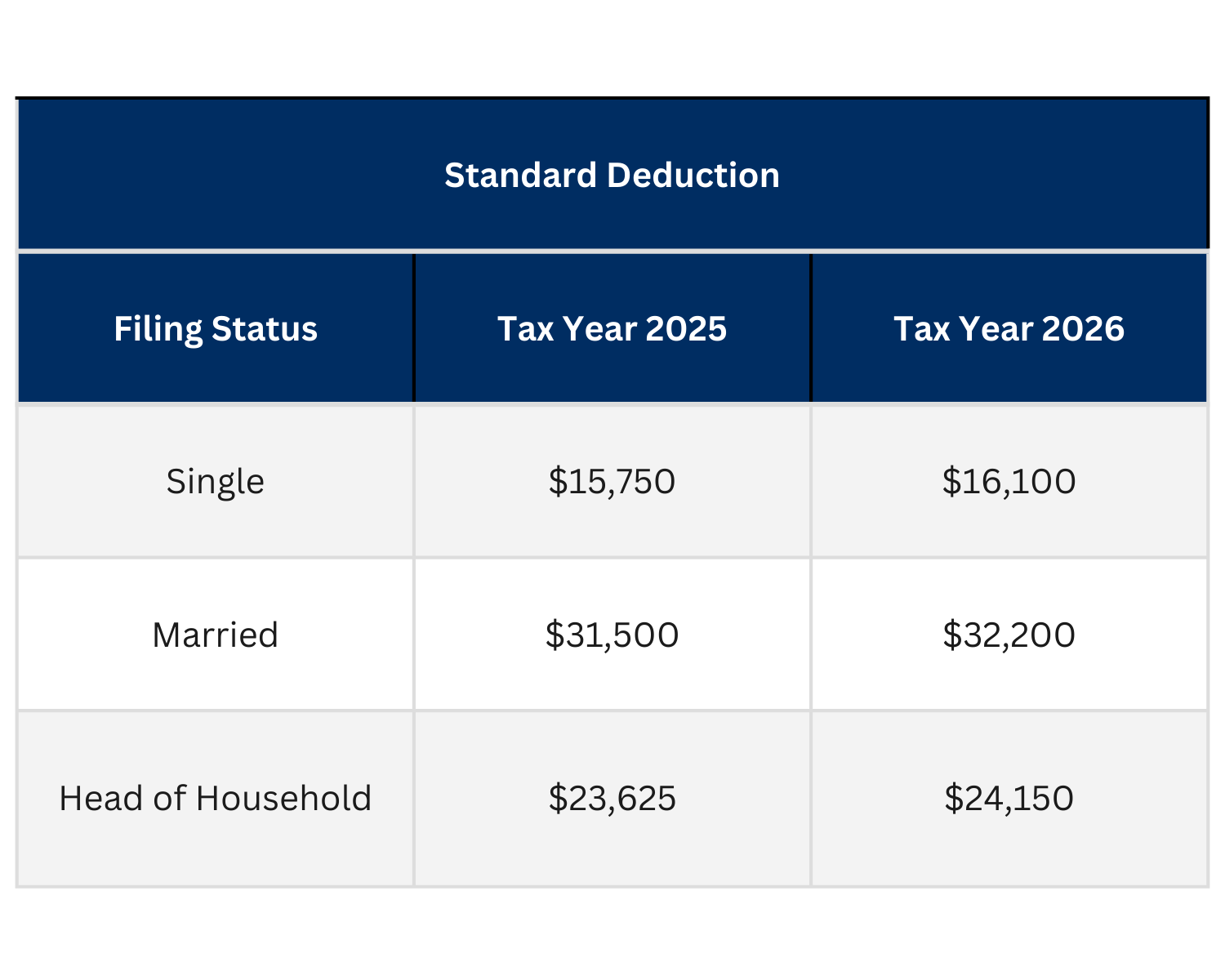1225x980 pixels.
Task: Select the $31,500 cell
Action: point(612,635)
